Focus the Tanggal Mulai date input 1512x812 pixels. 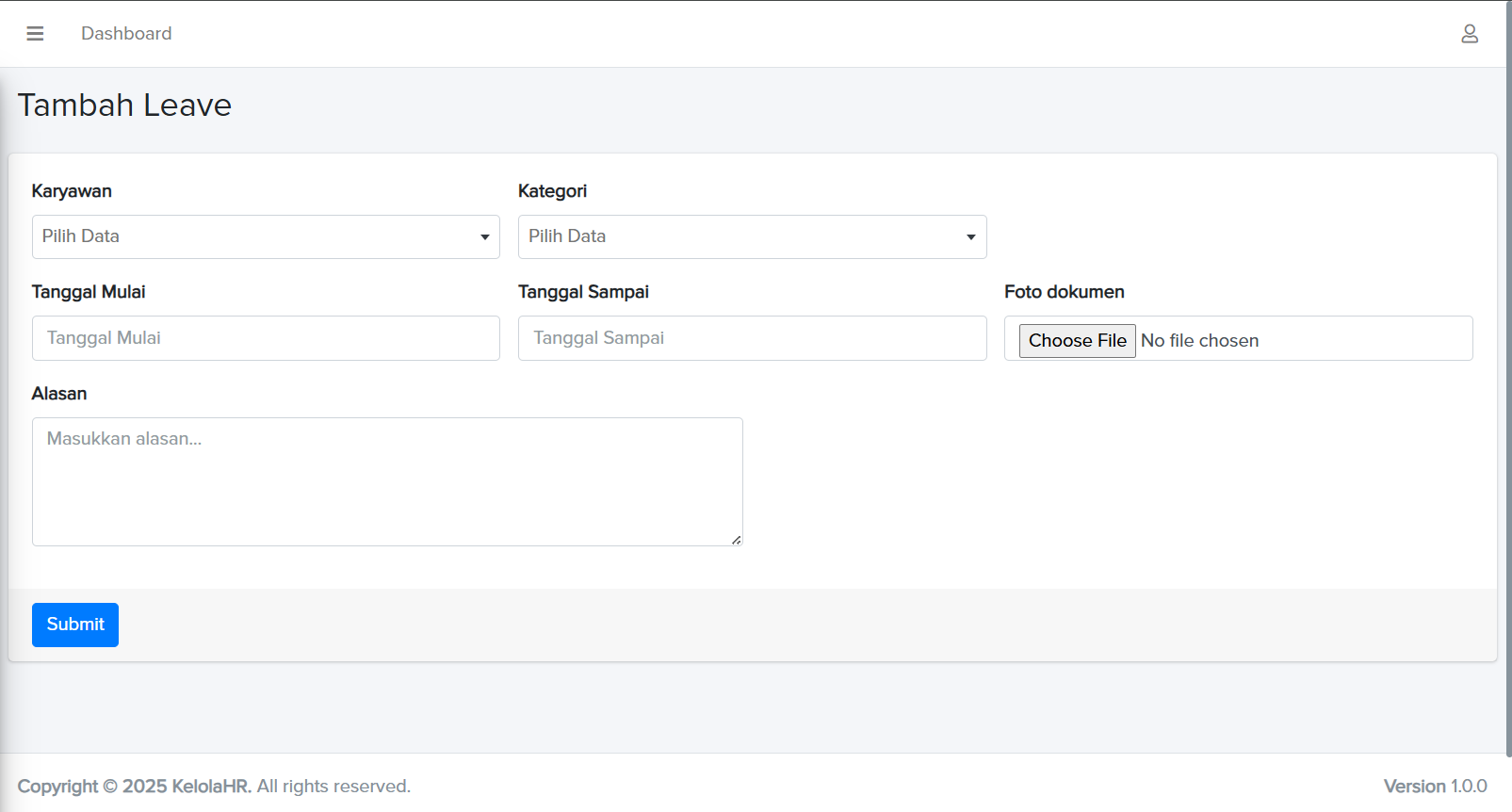(x=266, y=338)
